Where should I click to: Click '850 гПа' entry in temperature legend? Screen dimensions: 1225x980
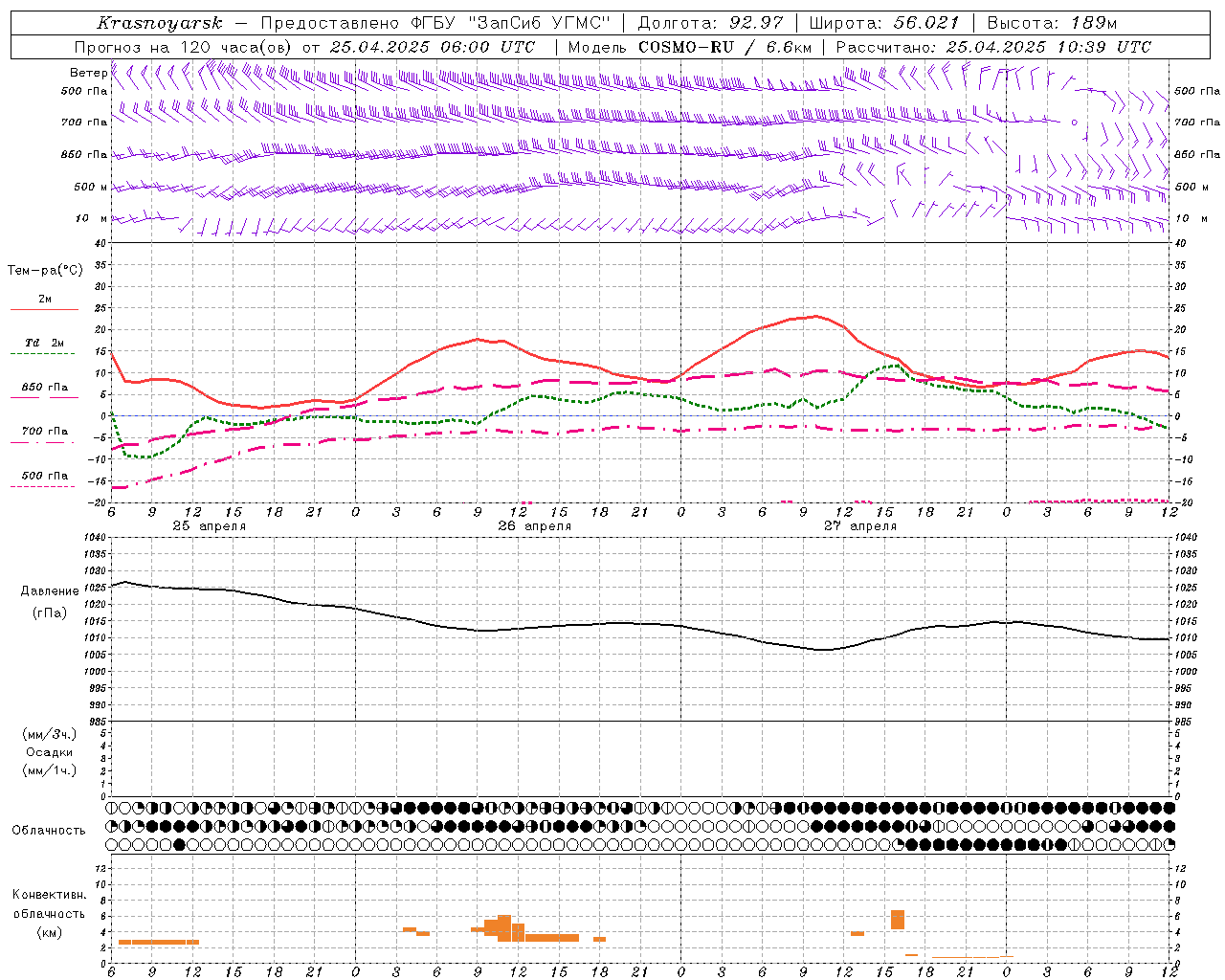click(45, 388)
